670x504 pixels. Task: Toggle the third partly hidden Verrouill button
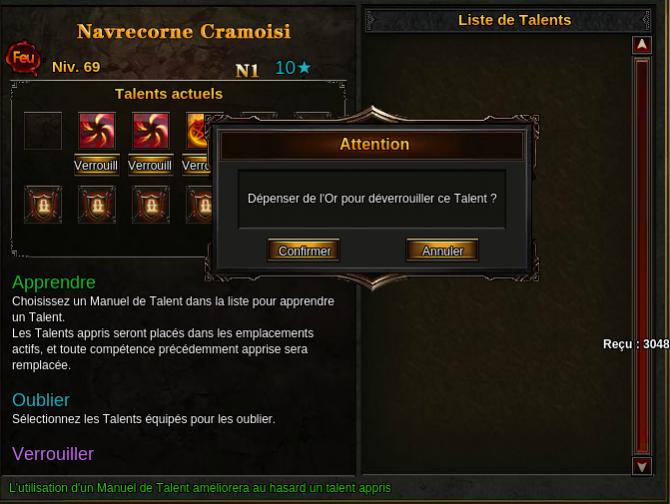coord(196,165)
